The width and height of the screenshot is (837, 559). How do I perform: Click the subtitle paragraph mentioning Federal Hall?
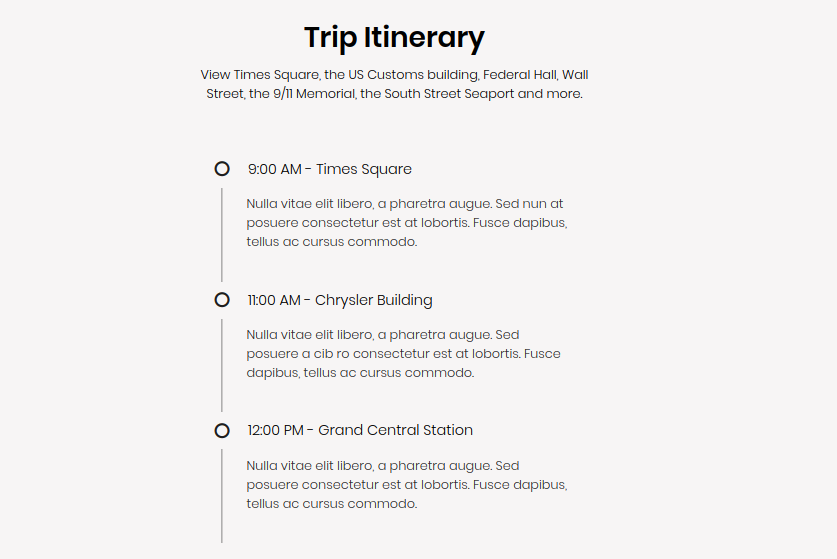click(394, 84)
